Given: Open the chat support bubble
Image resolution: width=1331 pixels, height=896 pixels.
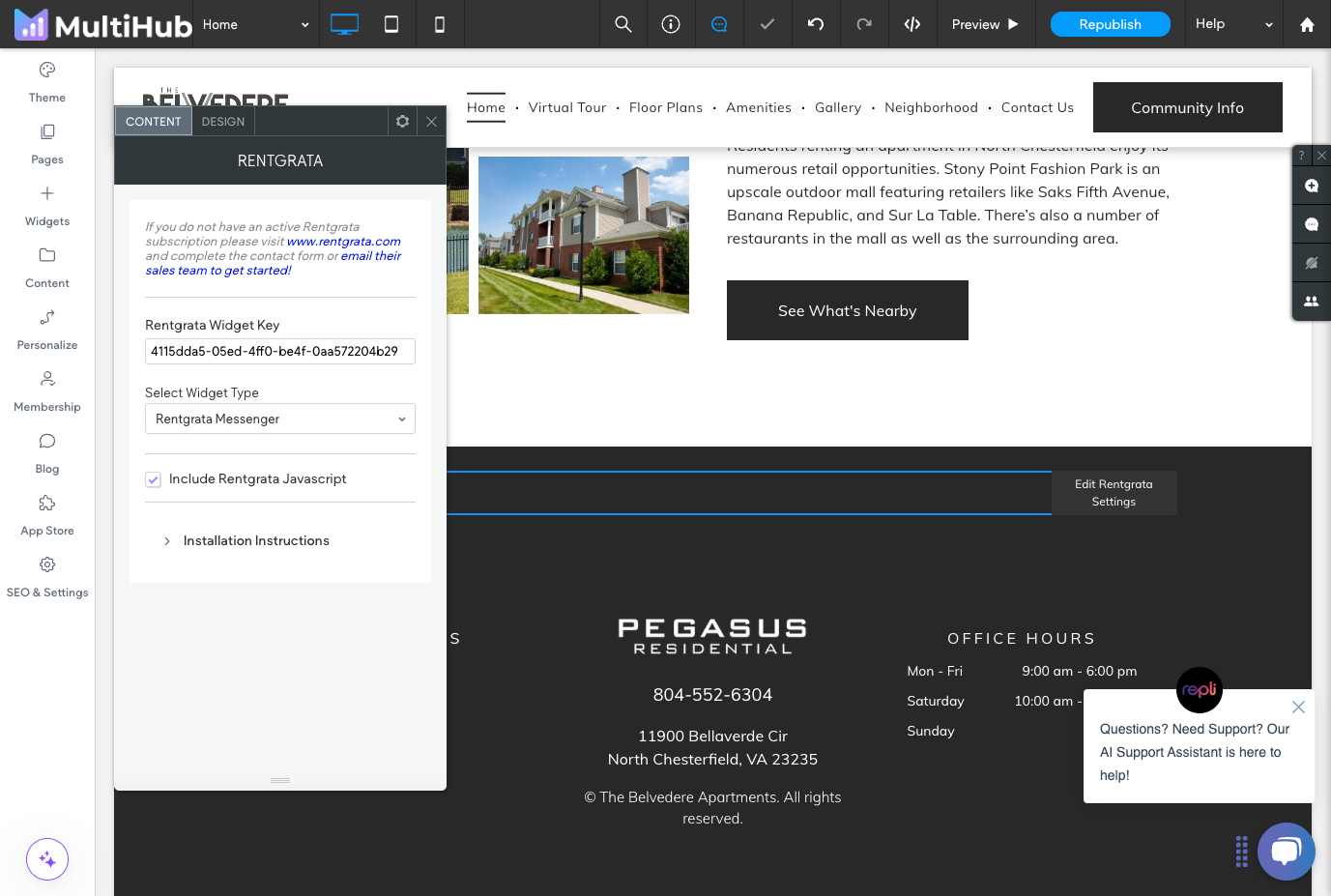Looking at the screenshot, I should 1287,852.
